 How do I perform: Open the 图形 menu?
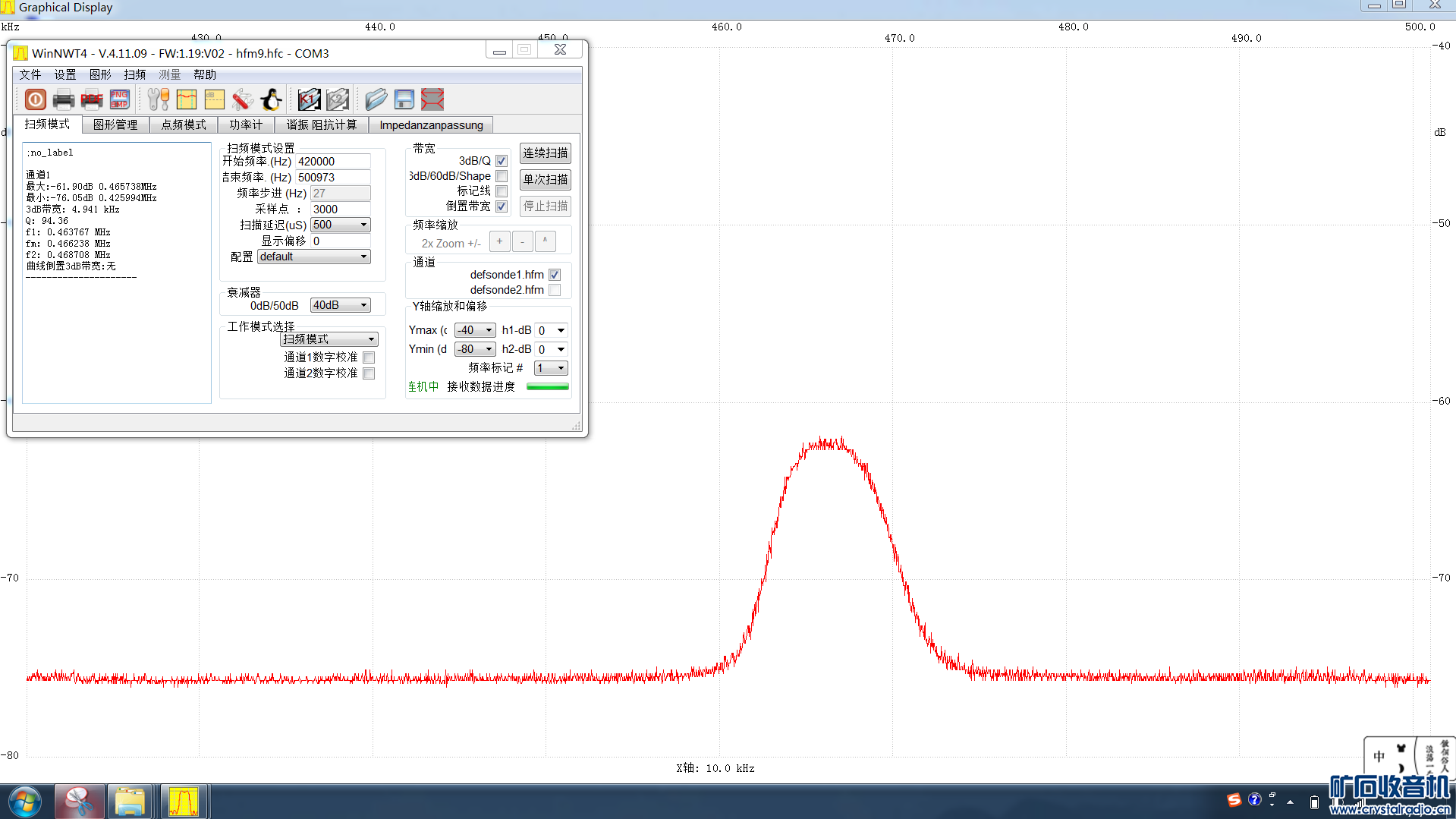point(100,74)
